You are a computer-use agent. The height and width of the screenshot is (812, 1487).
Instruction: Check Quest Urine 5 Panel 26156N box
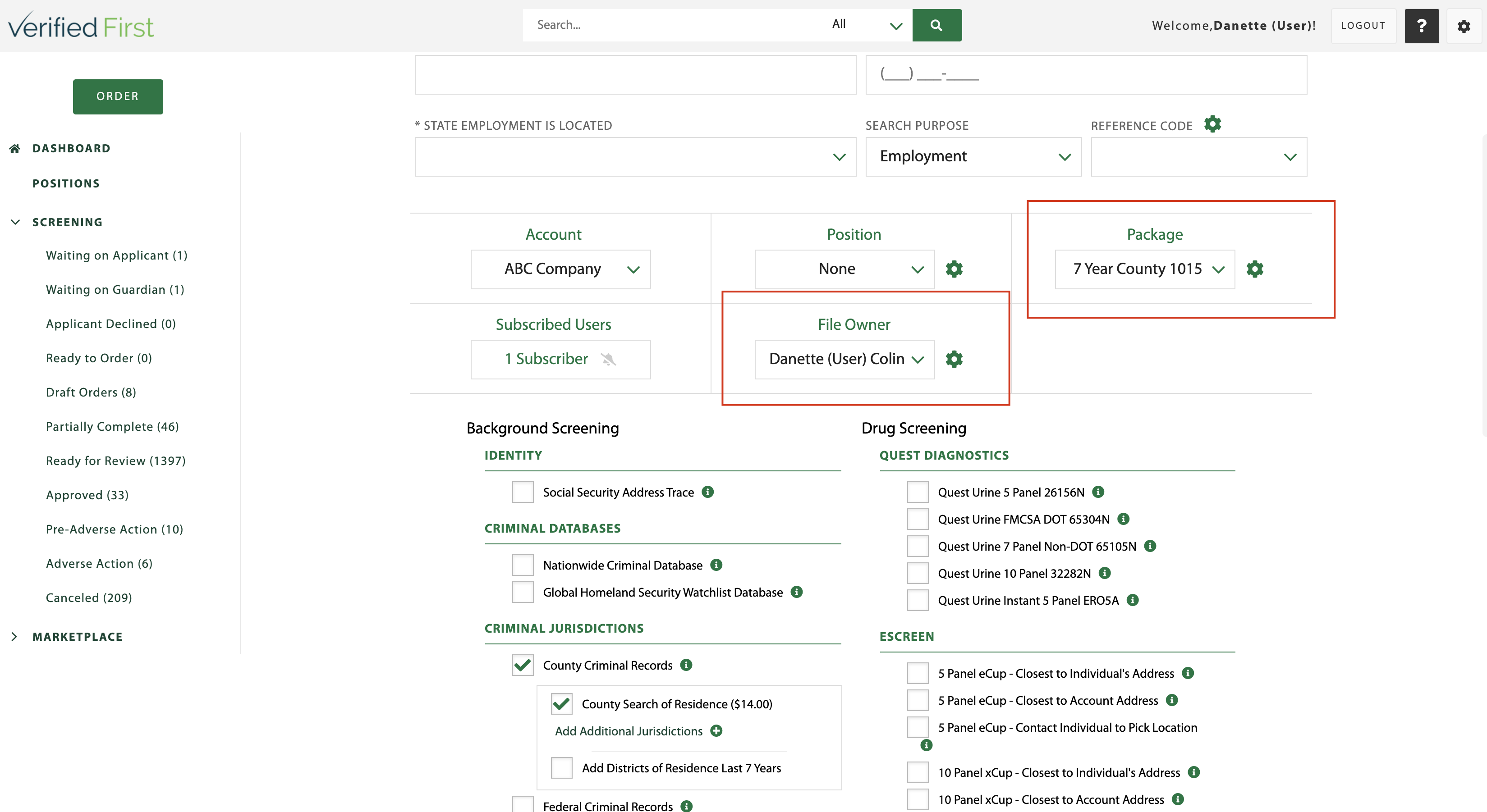point(918,492)
